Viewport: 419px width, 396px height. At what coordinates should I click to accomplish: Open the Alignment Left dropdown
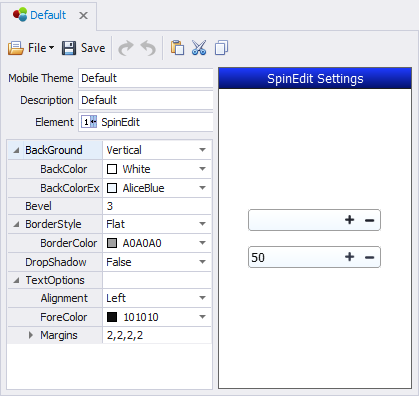pos(202,298)
